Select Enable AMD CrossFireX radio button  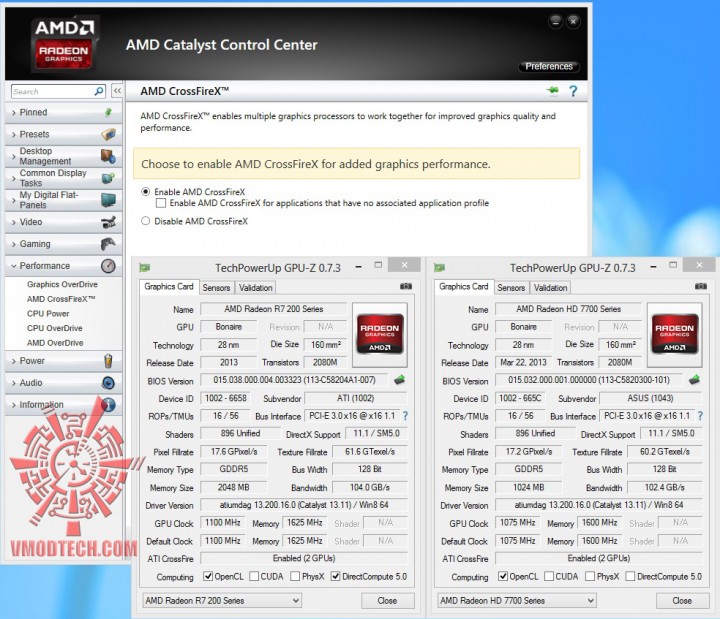click(146, 191)
